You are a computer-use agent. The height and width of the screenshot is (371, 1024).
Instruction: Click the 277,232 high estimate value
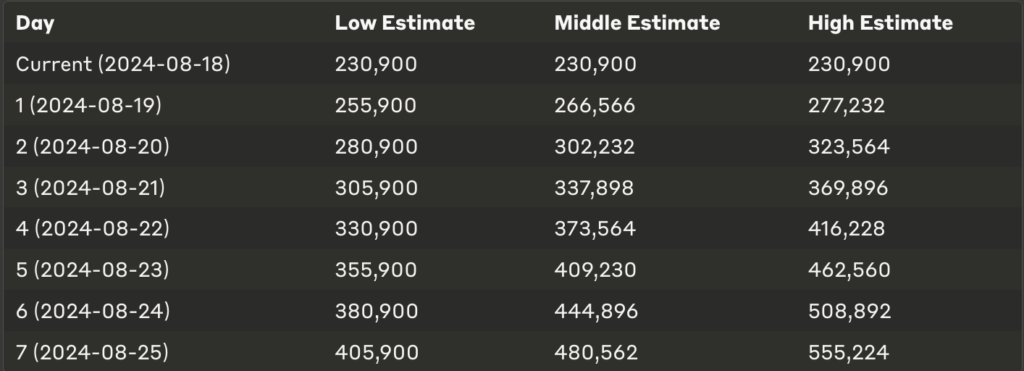[846, 105]
